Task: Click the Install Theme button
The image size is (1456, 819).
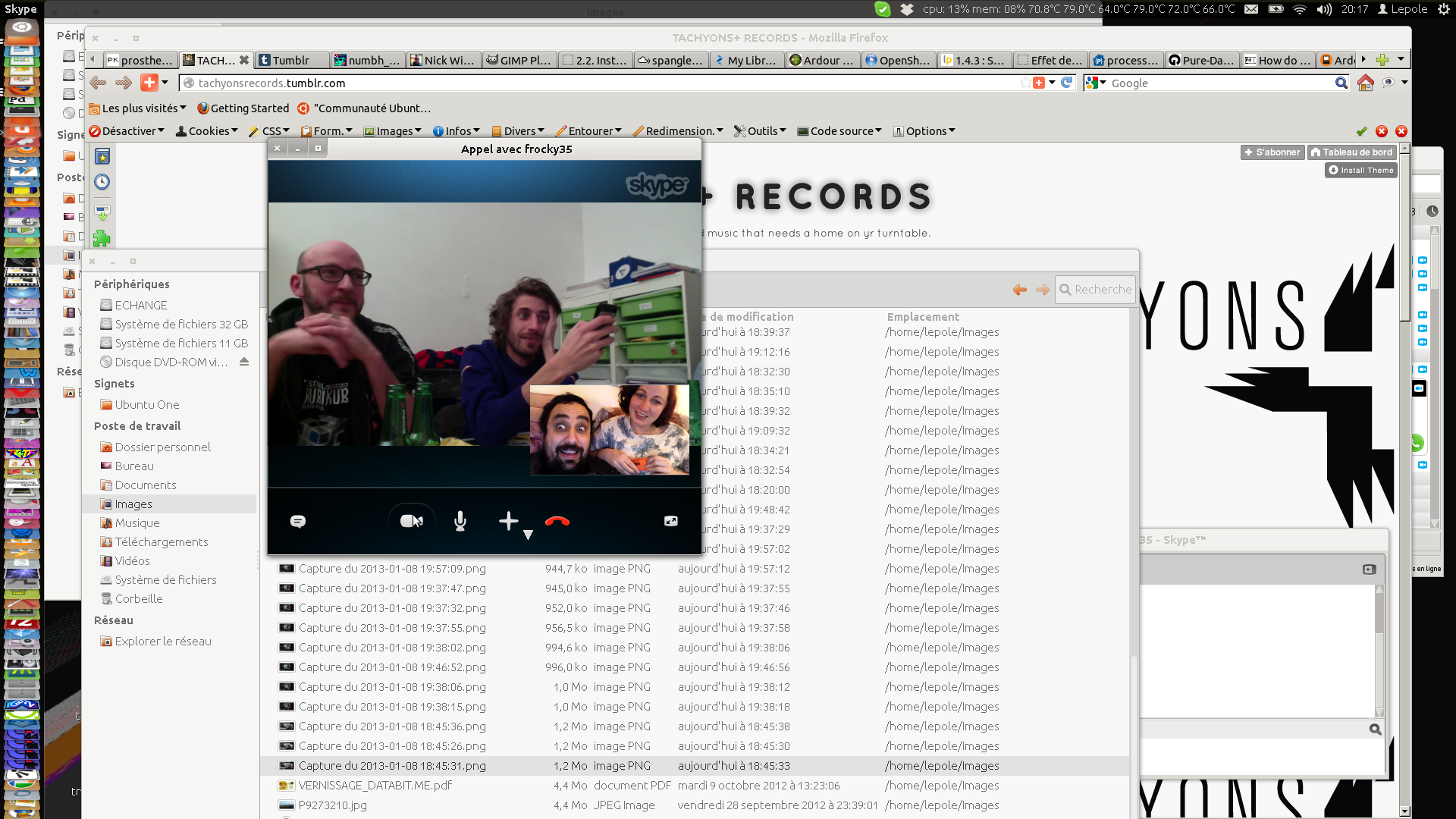Action: pyautogui.click(x=1360, y=171)
